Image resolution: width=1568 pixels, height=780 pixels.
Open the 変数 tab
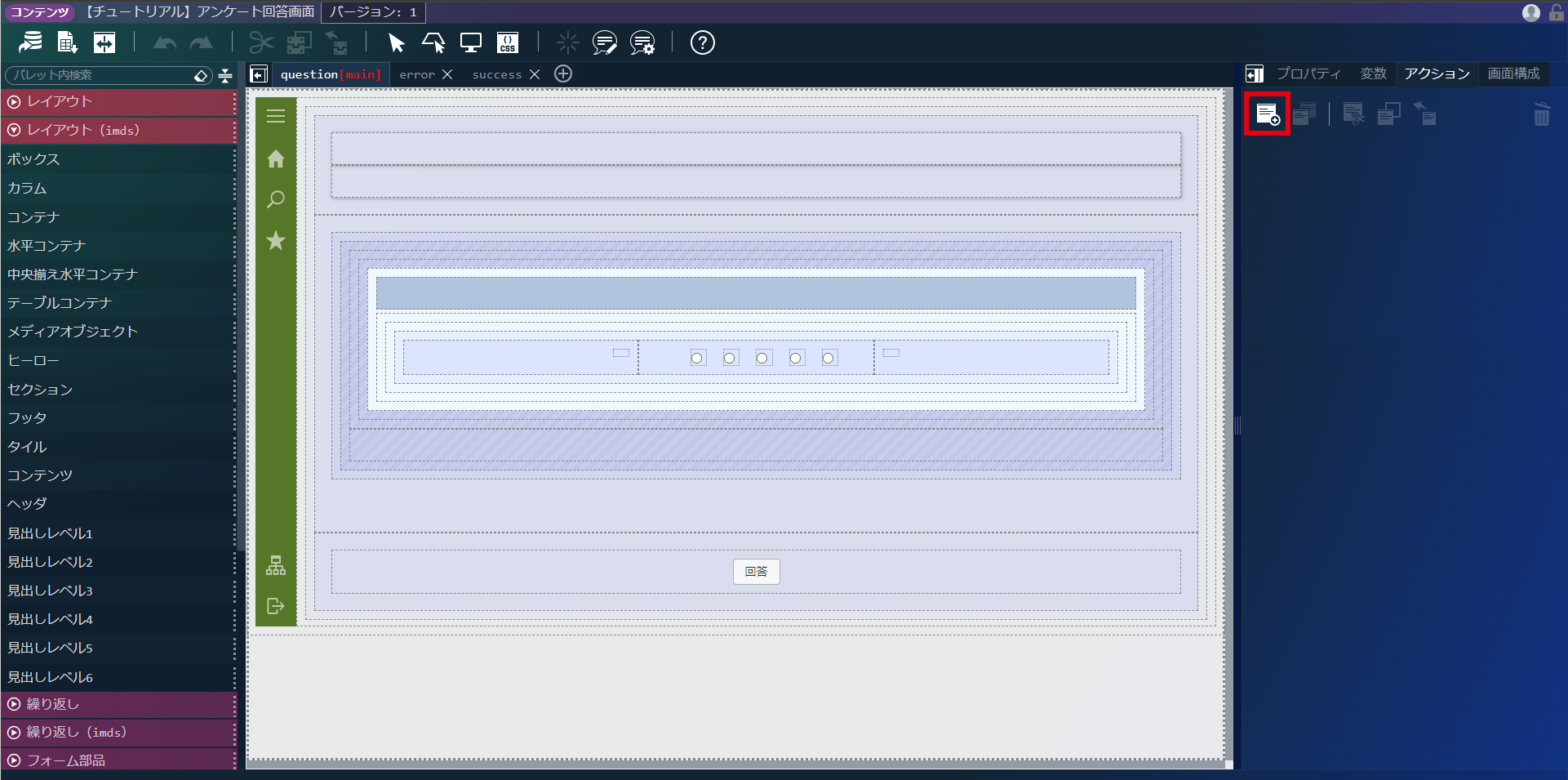click(1373, 74)
